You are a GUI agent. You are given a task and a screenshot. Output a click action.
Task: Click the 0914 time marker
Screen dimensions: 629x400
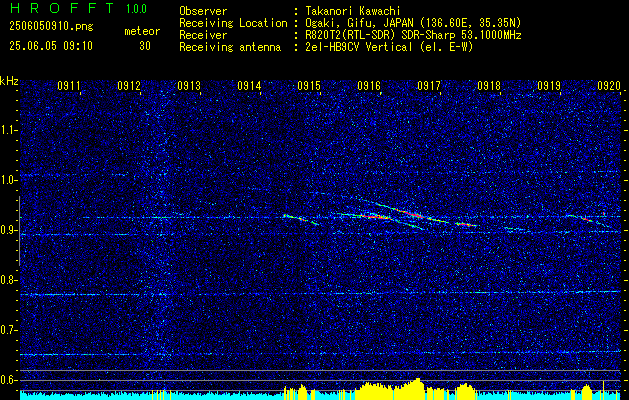(x=249, y=85)
